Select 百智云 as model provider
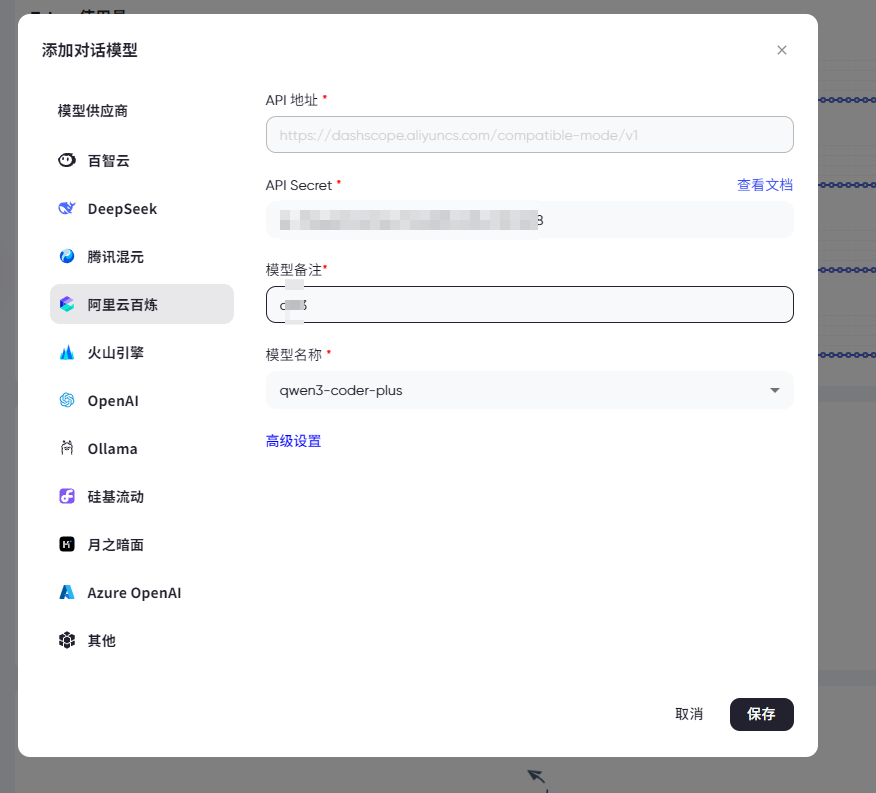This screenshot has height=793, width=876. (108, 161)
